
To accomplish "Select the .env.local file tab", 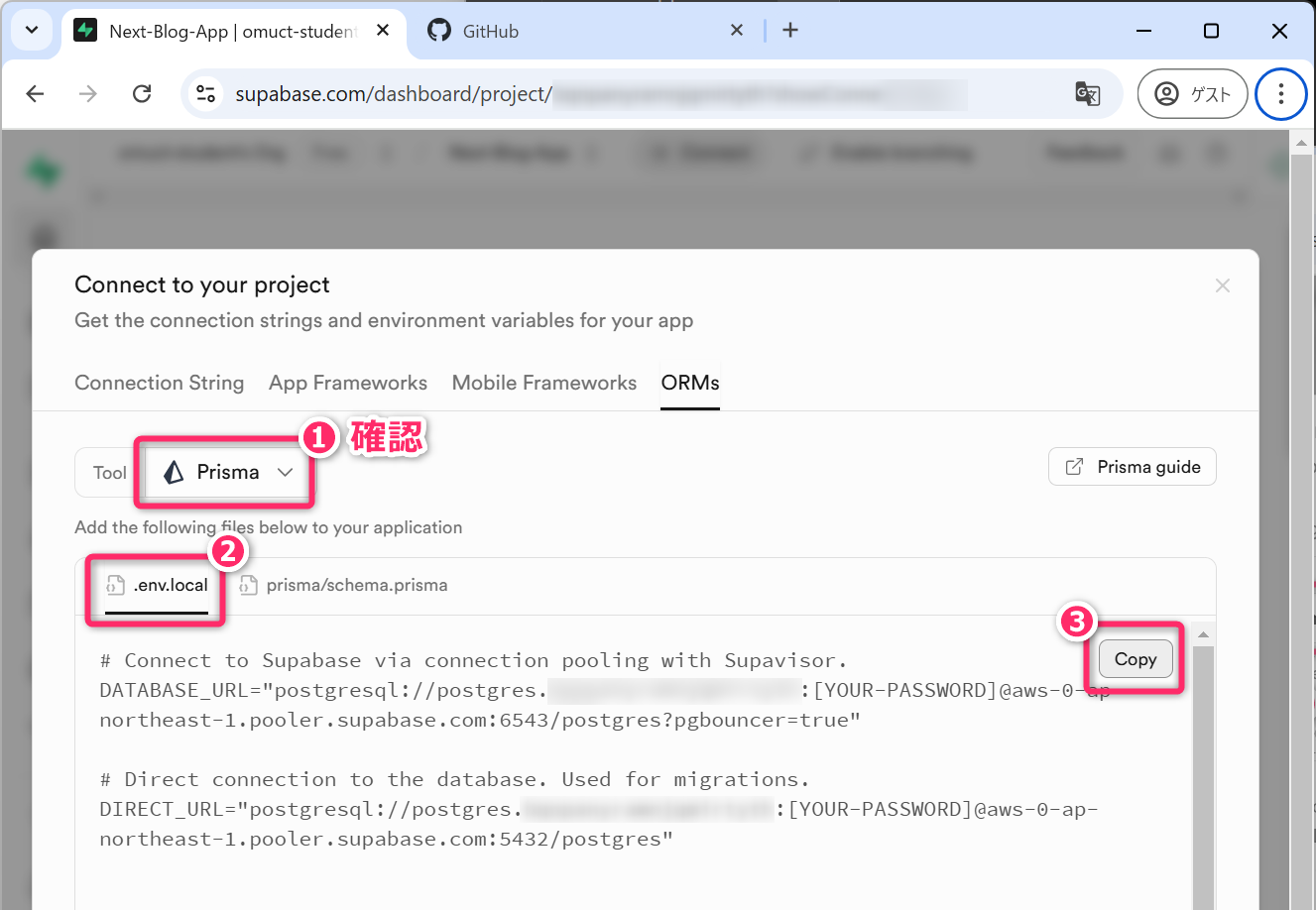I will [x=158, y=585].
